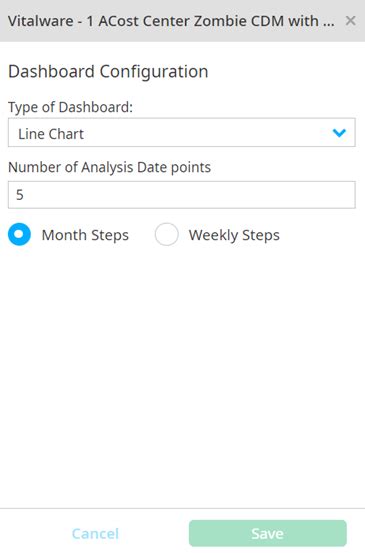Select the Weekly Steps radio button
This screenshot has width=365, height=553.
click(x=166, y=234)
